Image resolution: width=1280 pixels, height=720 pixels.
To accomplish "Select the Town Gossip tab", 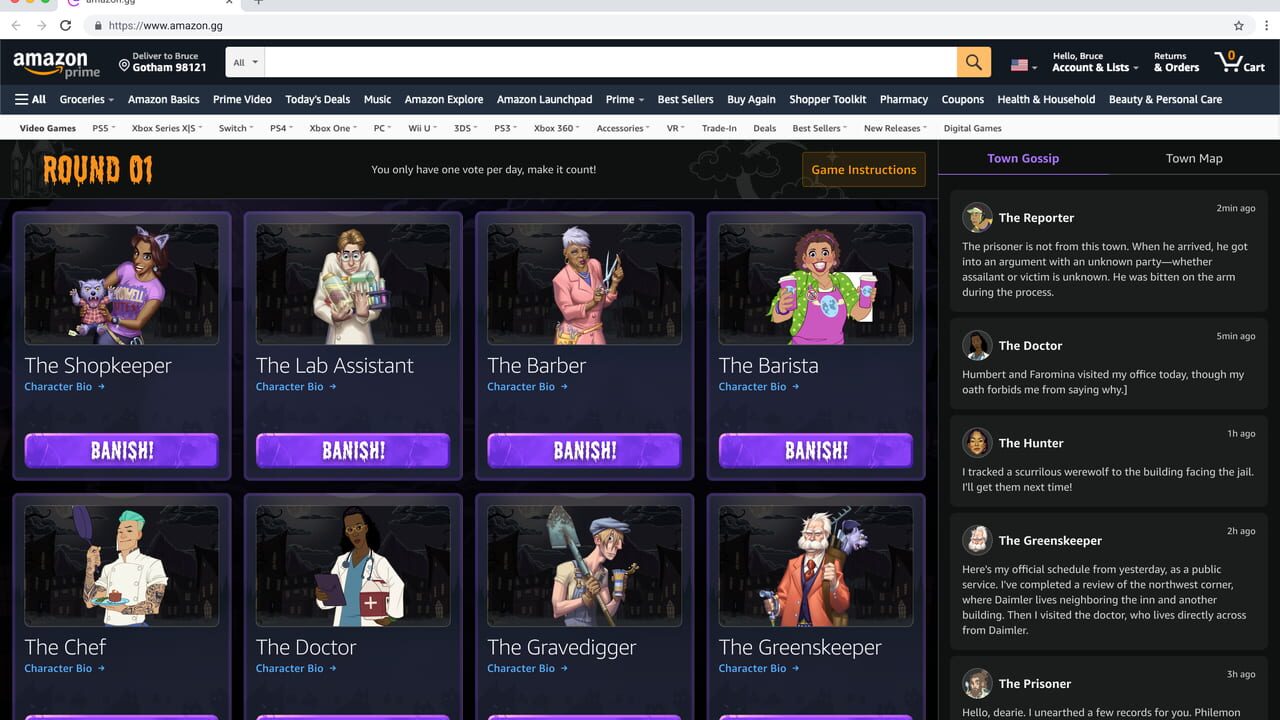I will click(x=1023, y=158).
